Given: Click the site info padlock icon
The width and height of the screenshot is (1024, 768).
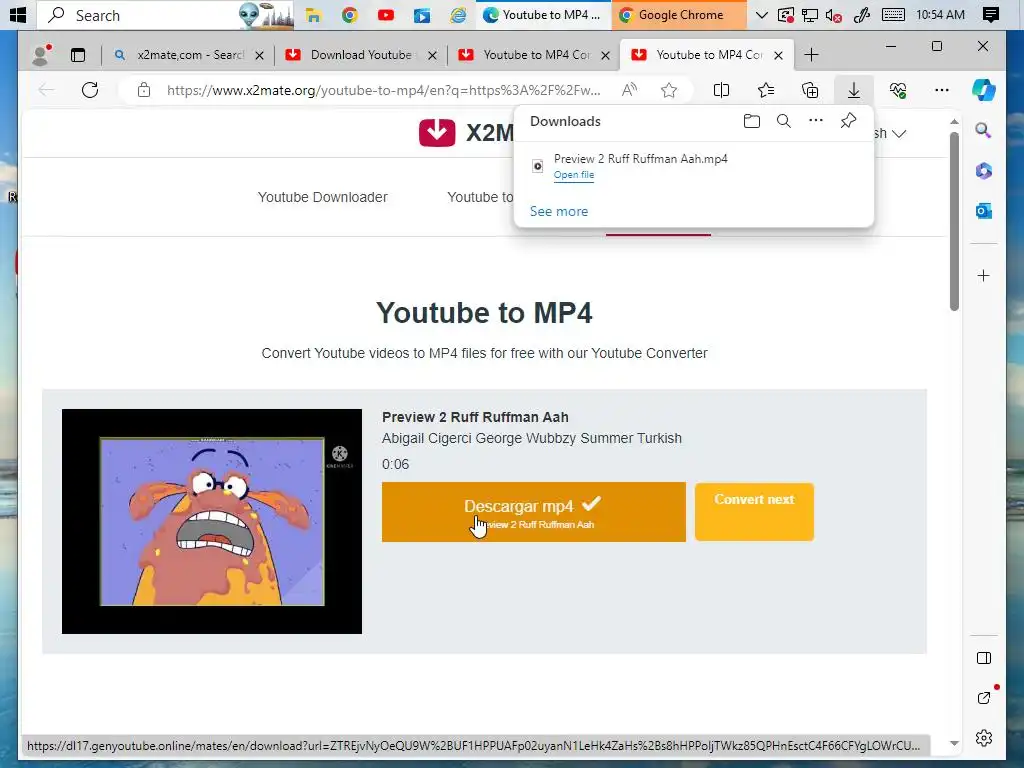Looking at the screenshot, I should click(144, 90).
